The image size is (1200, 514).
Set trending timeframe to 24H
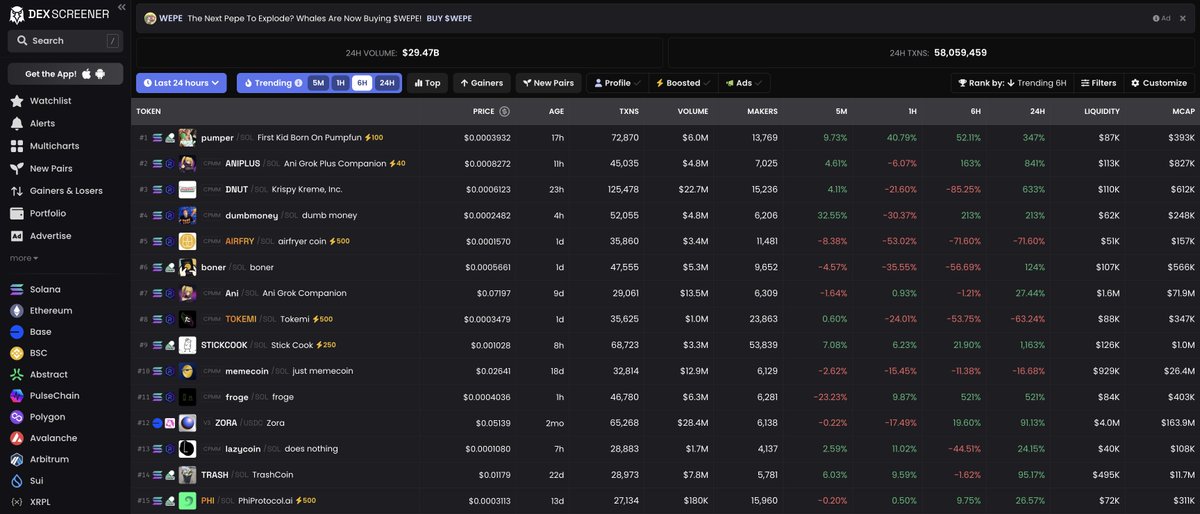pos(387,83)
